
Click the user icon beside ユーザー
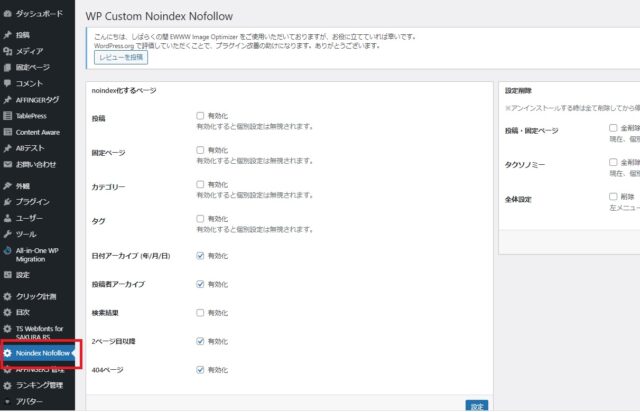coord(7,218)
